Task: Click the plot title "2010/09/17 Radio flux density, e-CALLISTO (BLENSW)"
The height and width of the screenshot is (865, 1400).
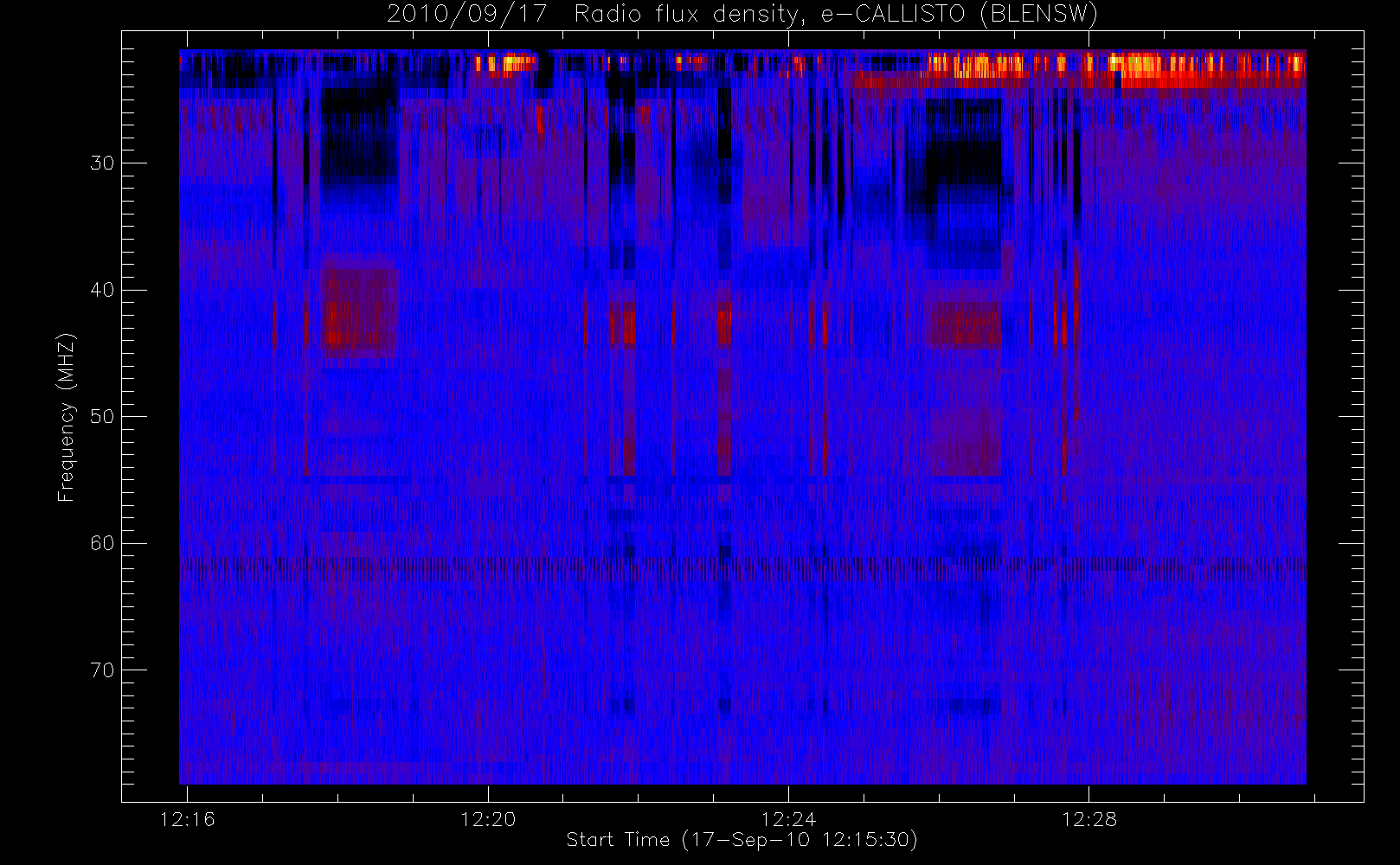Action: point(742,14)
